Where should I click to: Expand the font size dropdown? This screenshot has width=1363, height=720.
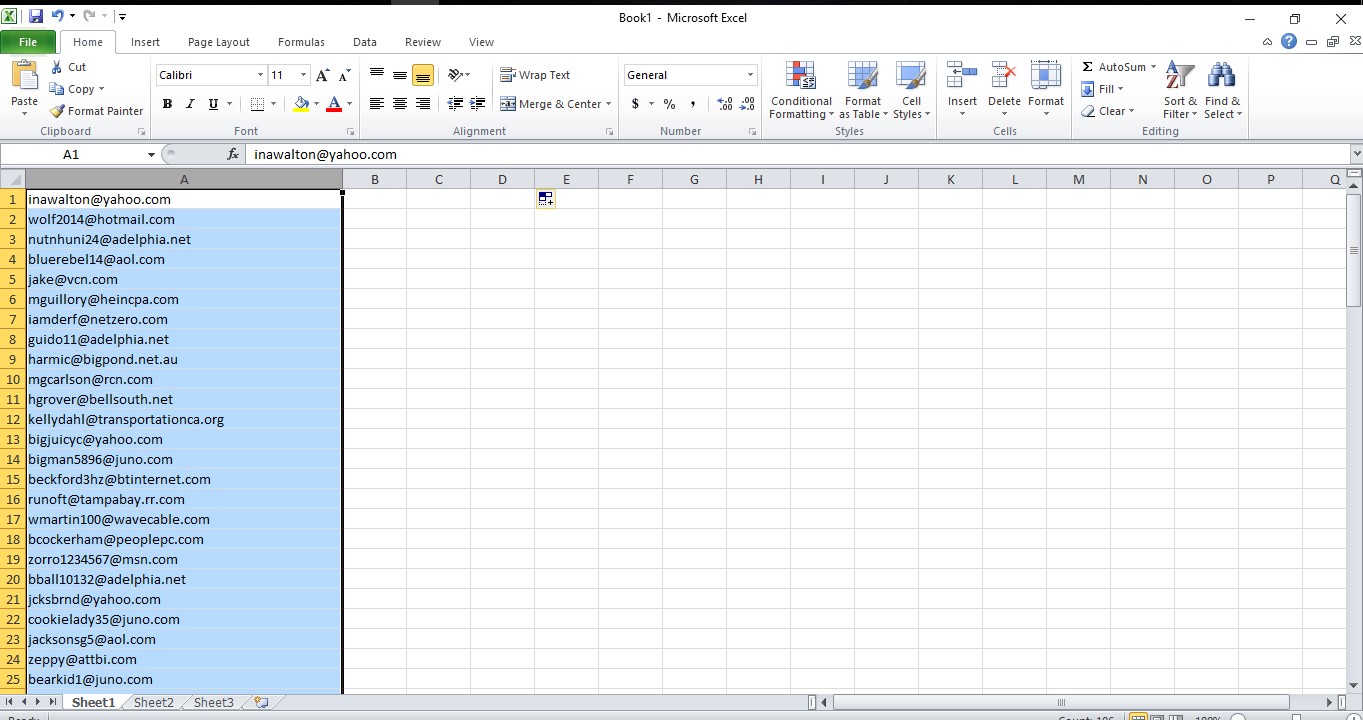tap(303, 74)
